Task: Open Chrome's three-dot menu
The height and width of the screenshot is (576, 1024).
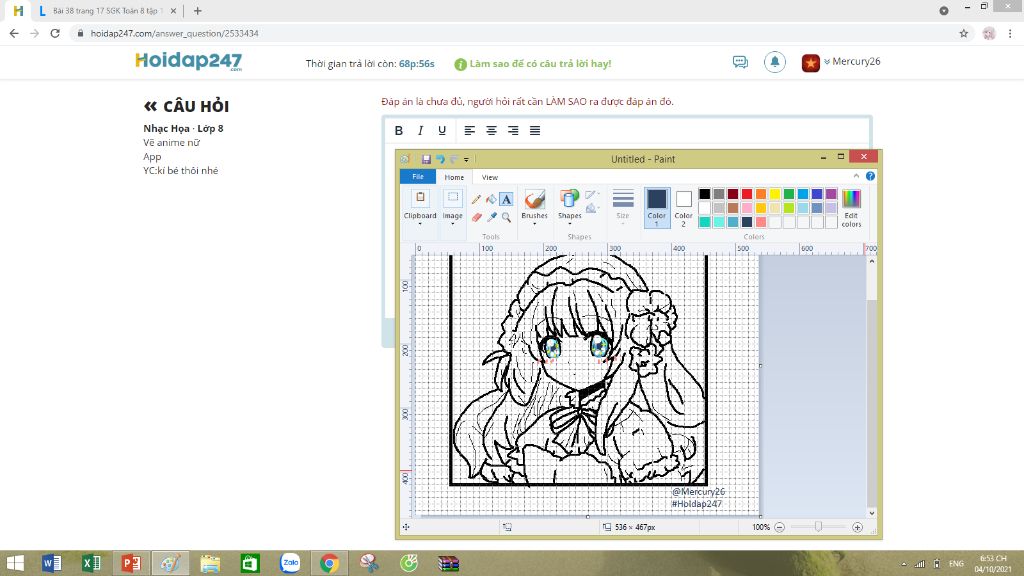Action: coord(1010,33)
